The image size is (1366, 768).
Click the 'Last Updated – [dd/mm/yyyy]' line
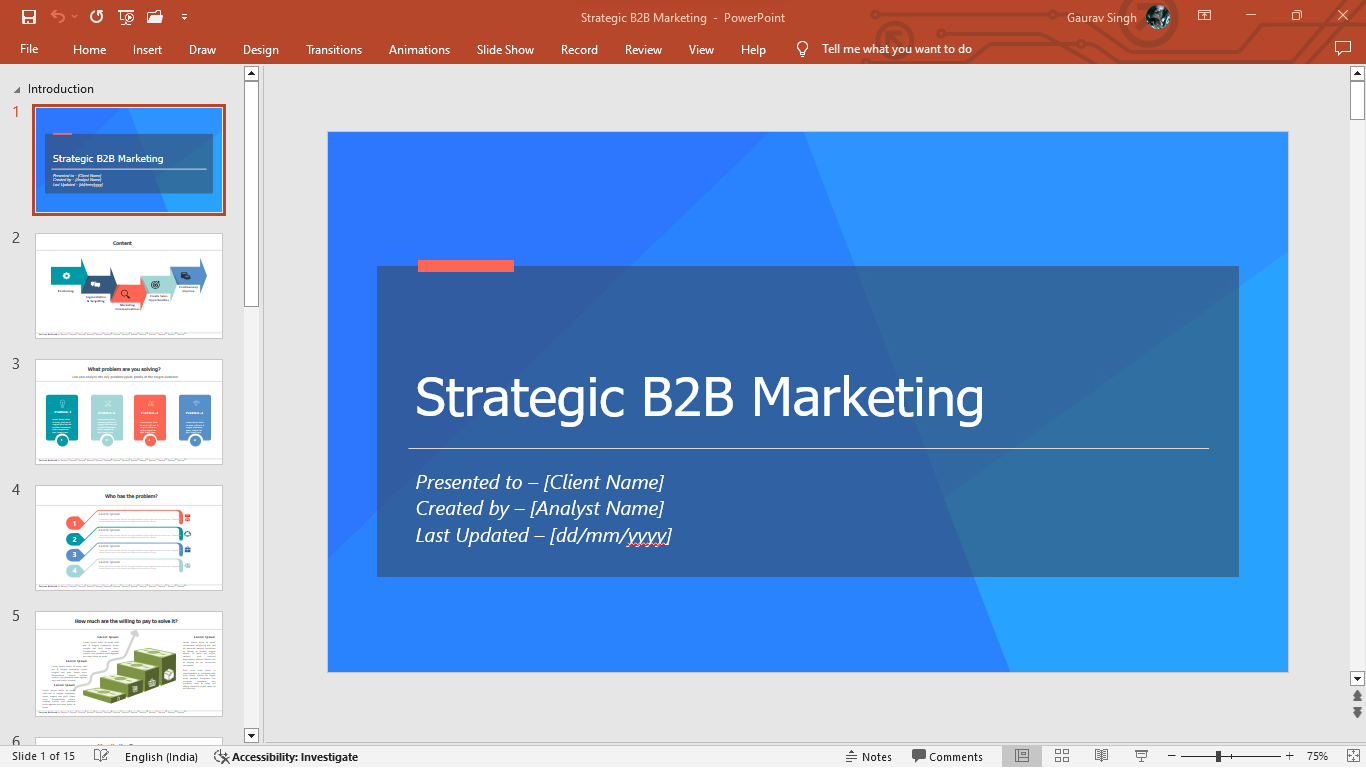coord(544,535)
